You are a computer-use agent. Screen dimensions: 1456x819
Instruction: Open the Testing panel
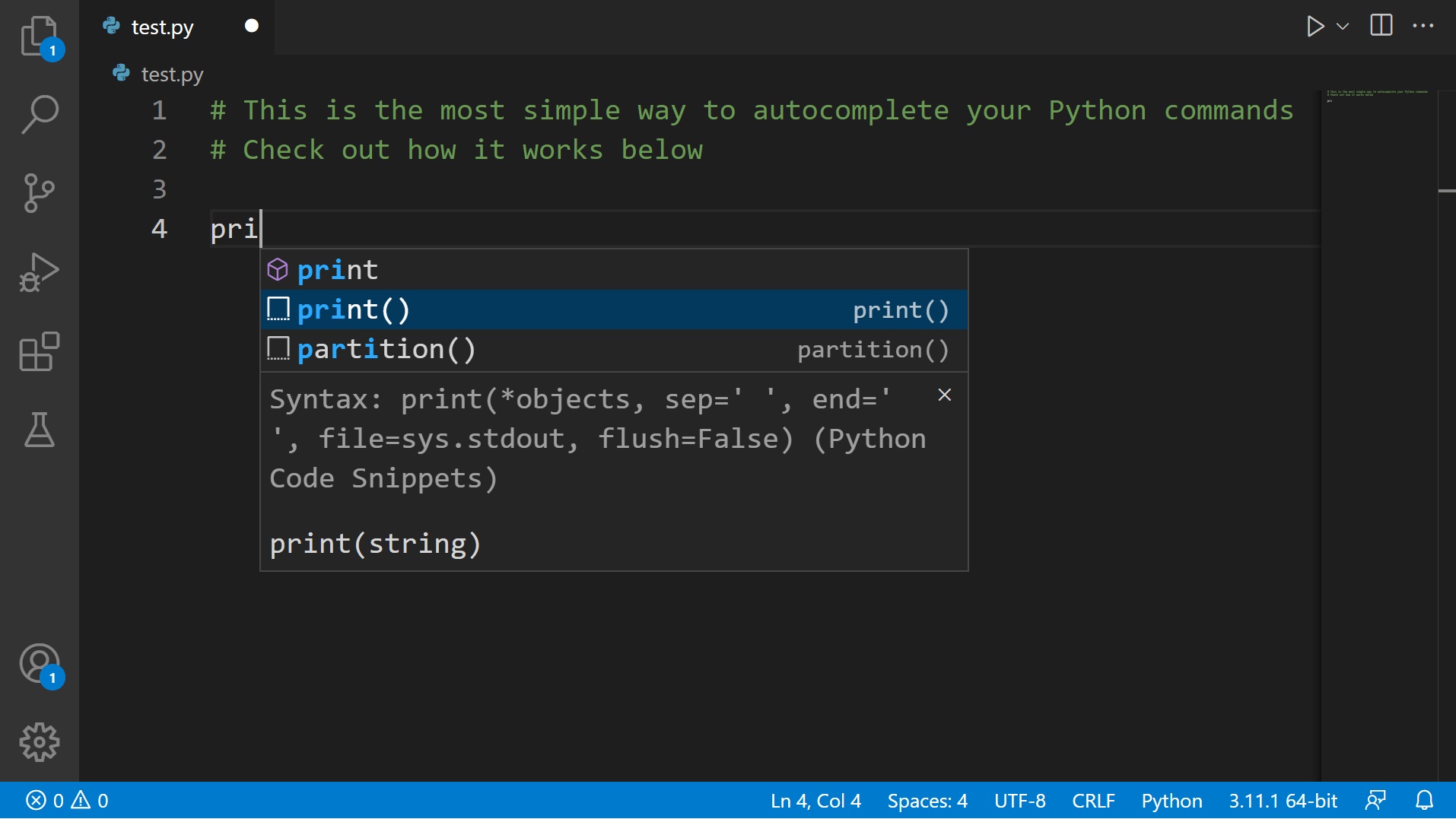click(39, 430)
